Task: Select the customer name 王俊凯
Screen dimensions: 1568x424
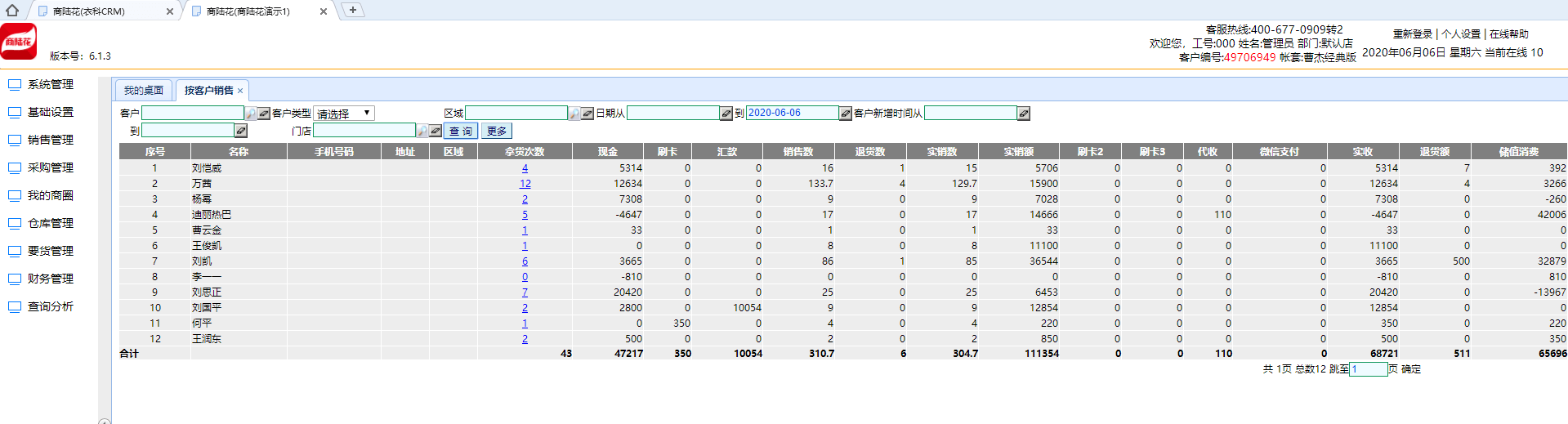Action: click(x=207, y=246)
